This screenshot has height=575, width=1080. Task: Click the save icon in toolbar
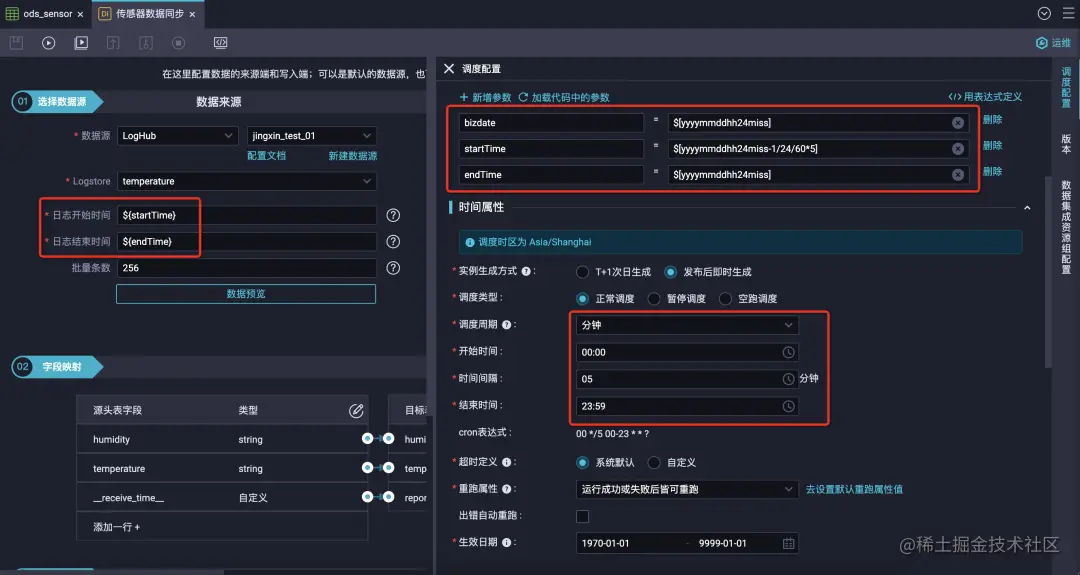17,43
